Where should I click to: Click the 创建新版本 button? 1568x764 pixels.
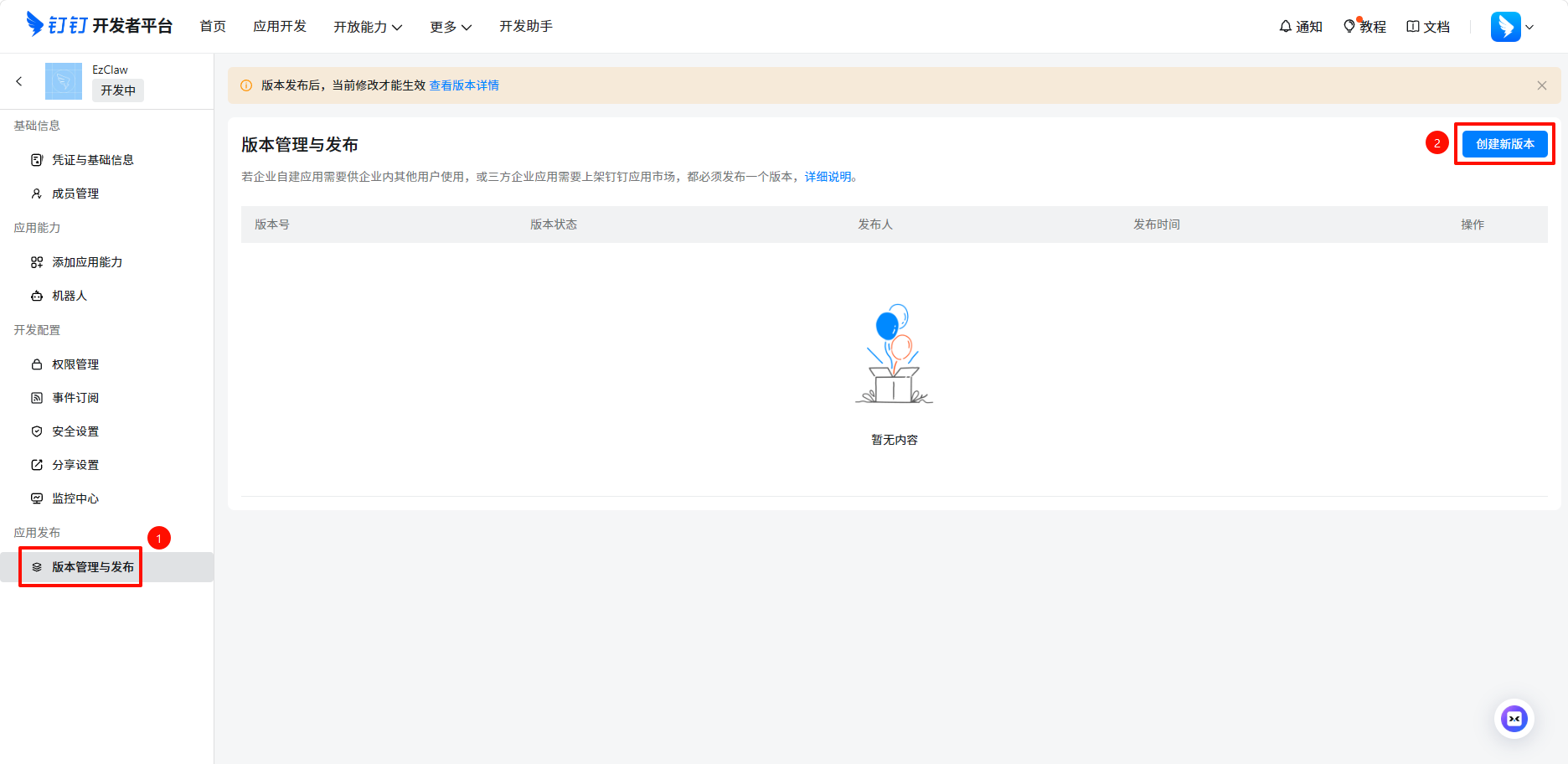[x=1504, y=144]
